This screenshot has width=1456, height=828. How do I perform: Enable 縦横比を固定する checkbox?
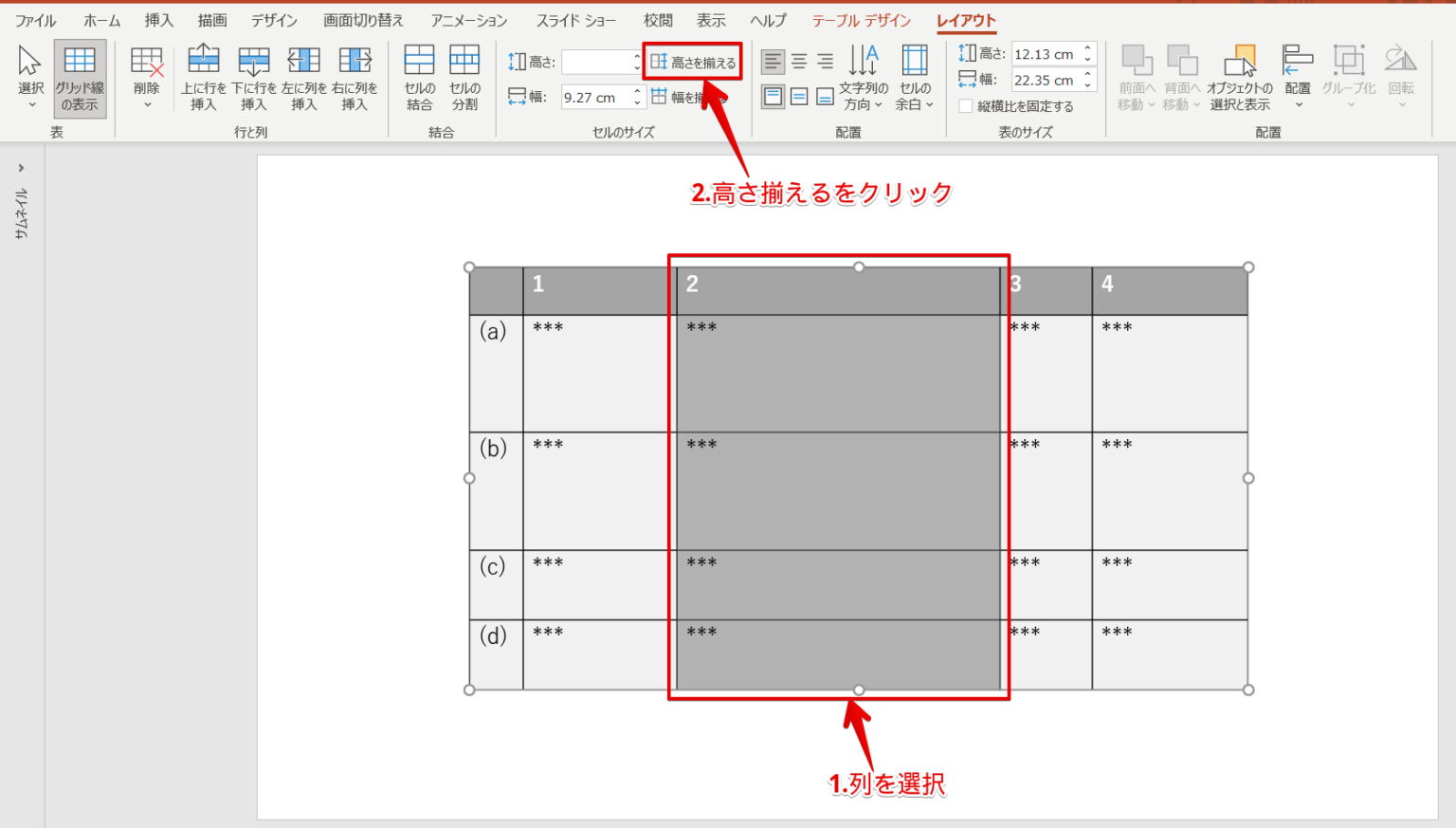(966, 106)
